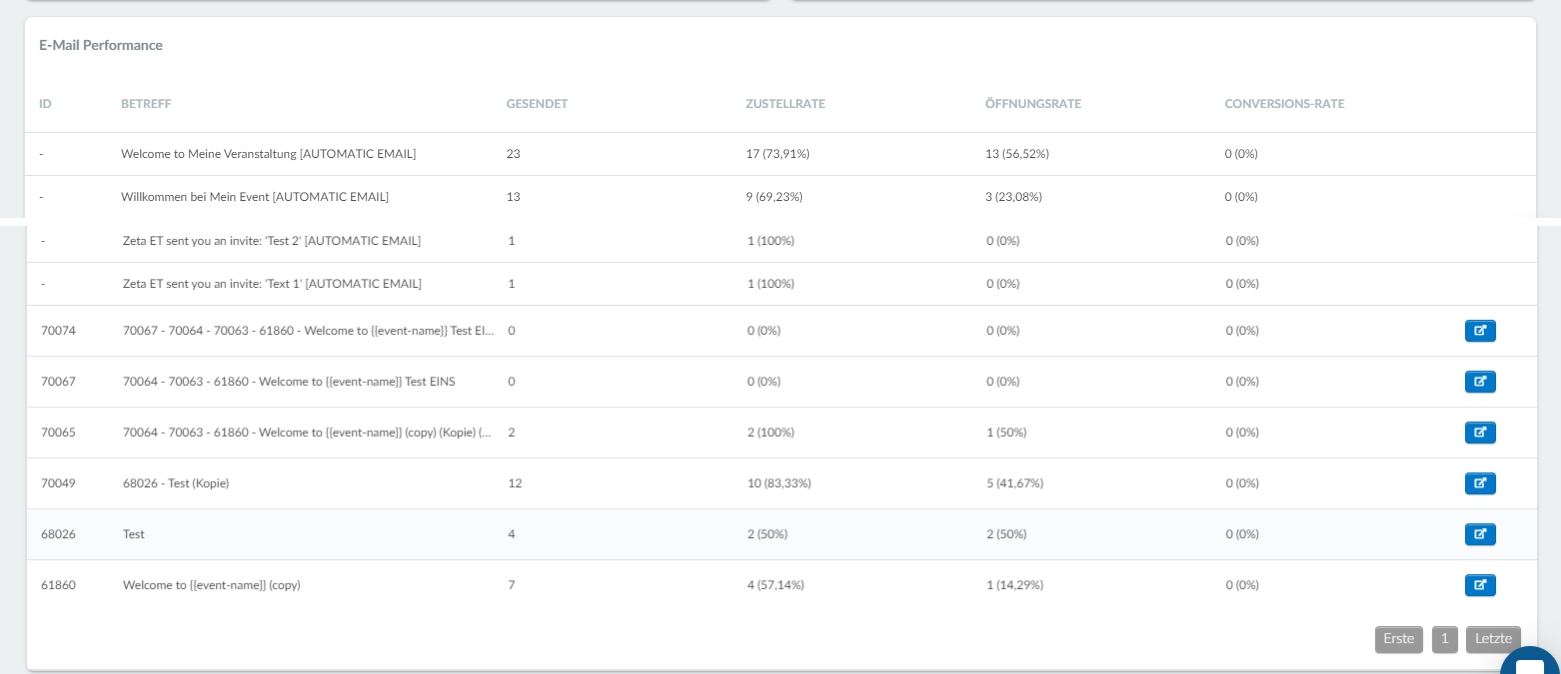Click delivery rate '17 (73,91%)'
1561x674 pixels.
(x=777, y=154)
